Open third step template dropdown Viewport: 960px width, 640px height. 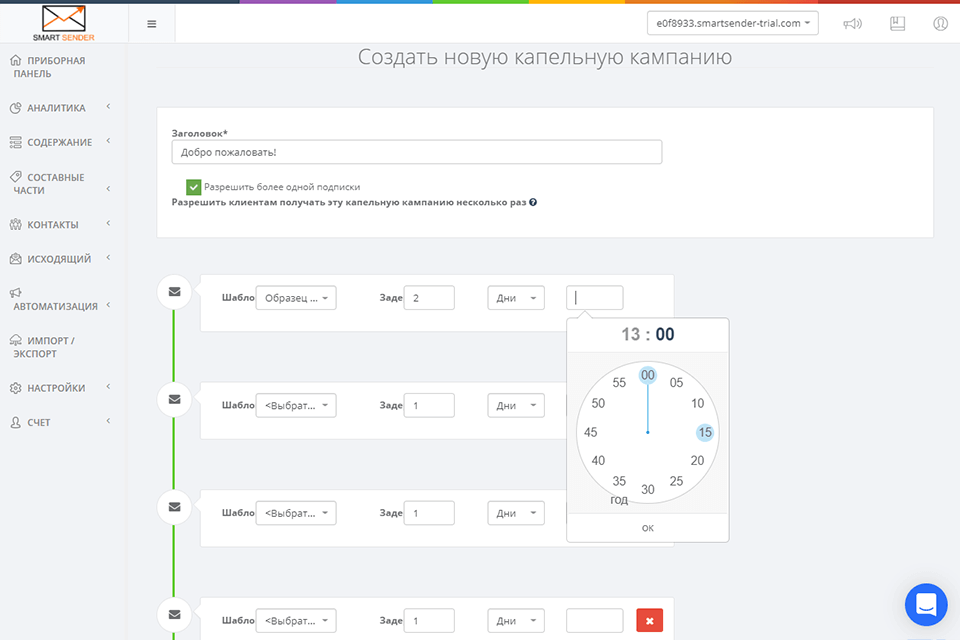(296, 513)
